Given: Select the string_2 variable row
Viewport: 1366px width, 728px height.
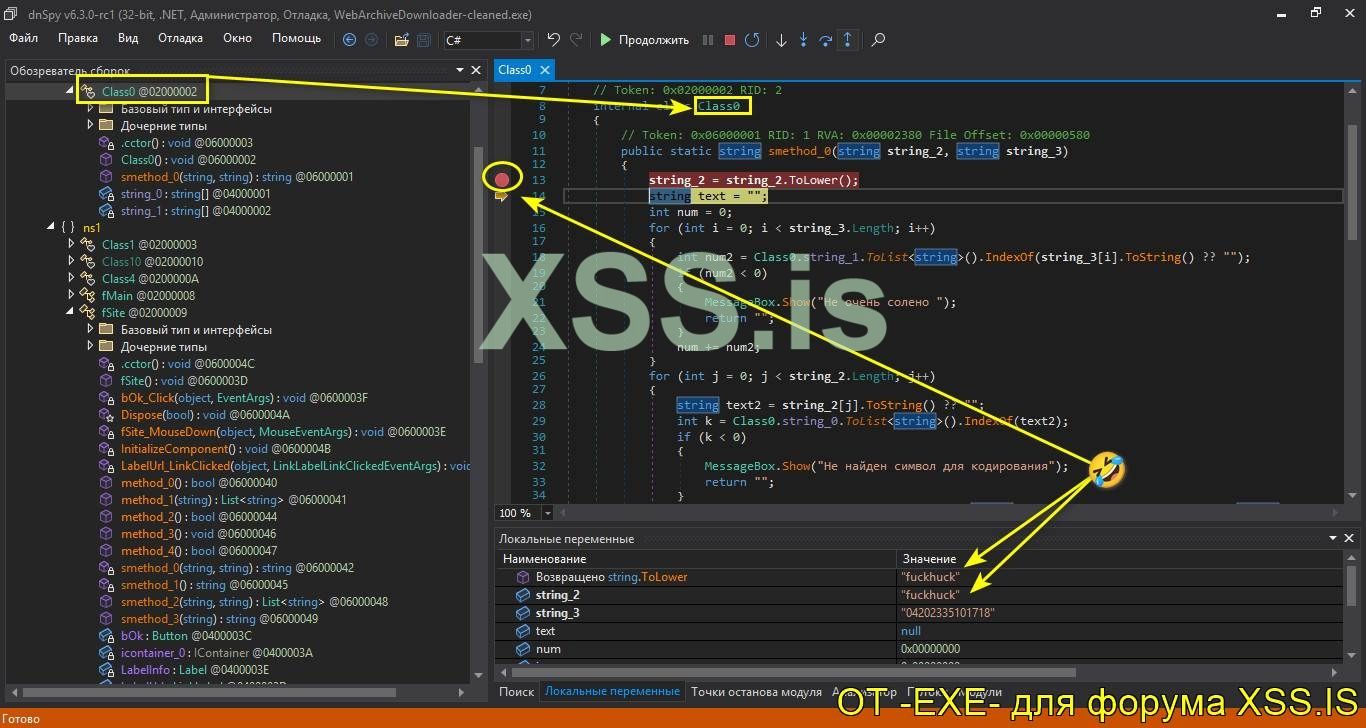Looking at the screenshot, I should click(x=919, y=595).
